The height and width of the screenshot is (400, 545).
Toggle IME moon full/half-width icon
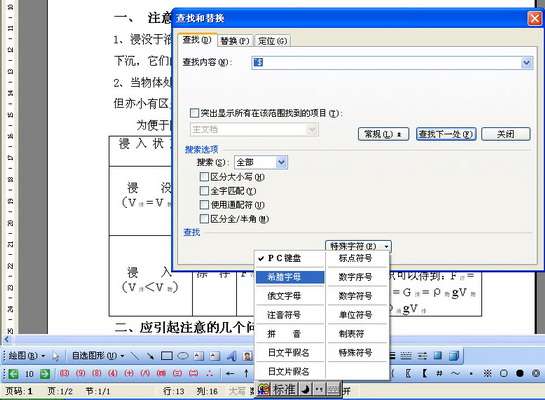click(305, 390)
